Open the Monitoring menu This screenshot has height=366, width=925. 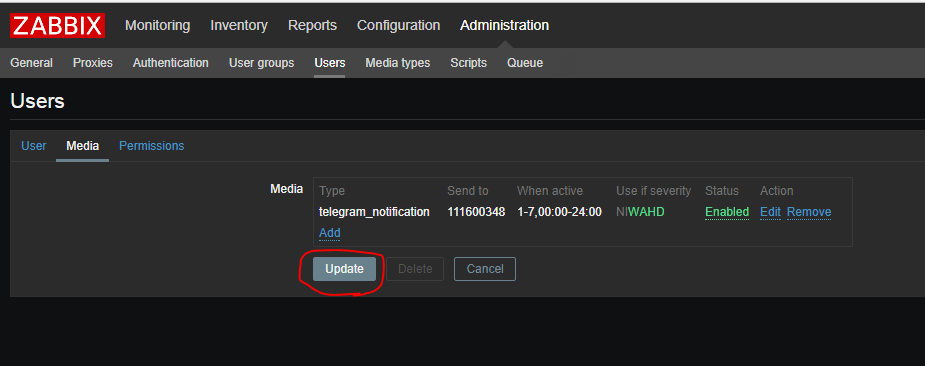coord(158,25)
